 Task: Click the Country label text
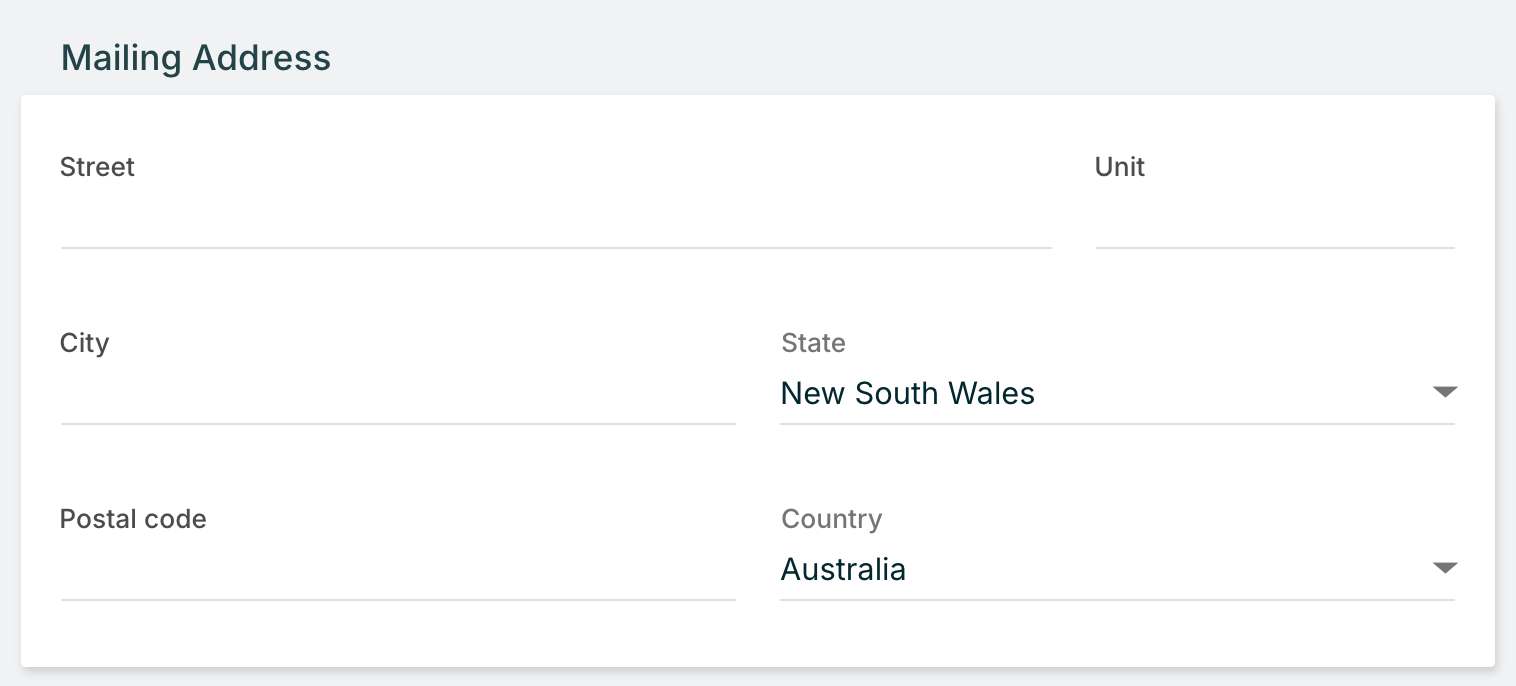click(x=831, y=519)
